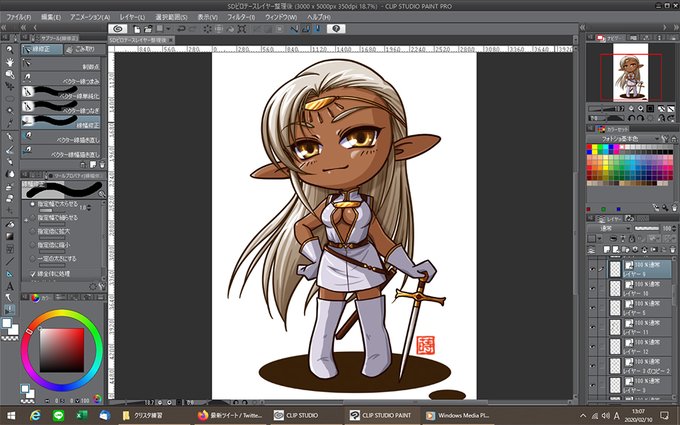Select the ベクター線つまみ sub tool
680x425 pixels.
[61, 78]
